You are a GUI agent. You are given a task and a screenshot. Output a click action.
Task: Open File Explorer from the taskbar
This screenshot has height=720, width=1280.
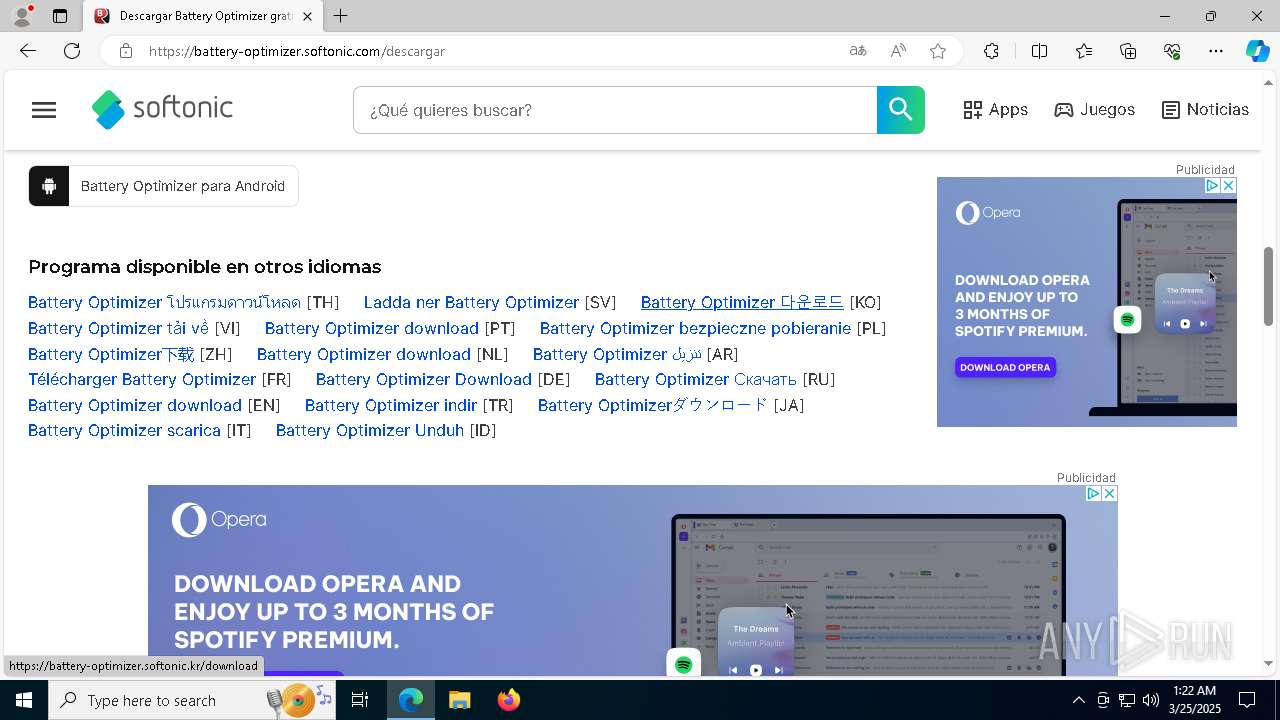(x=459, y=700)
